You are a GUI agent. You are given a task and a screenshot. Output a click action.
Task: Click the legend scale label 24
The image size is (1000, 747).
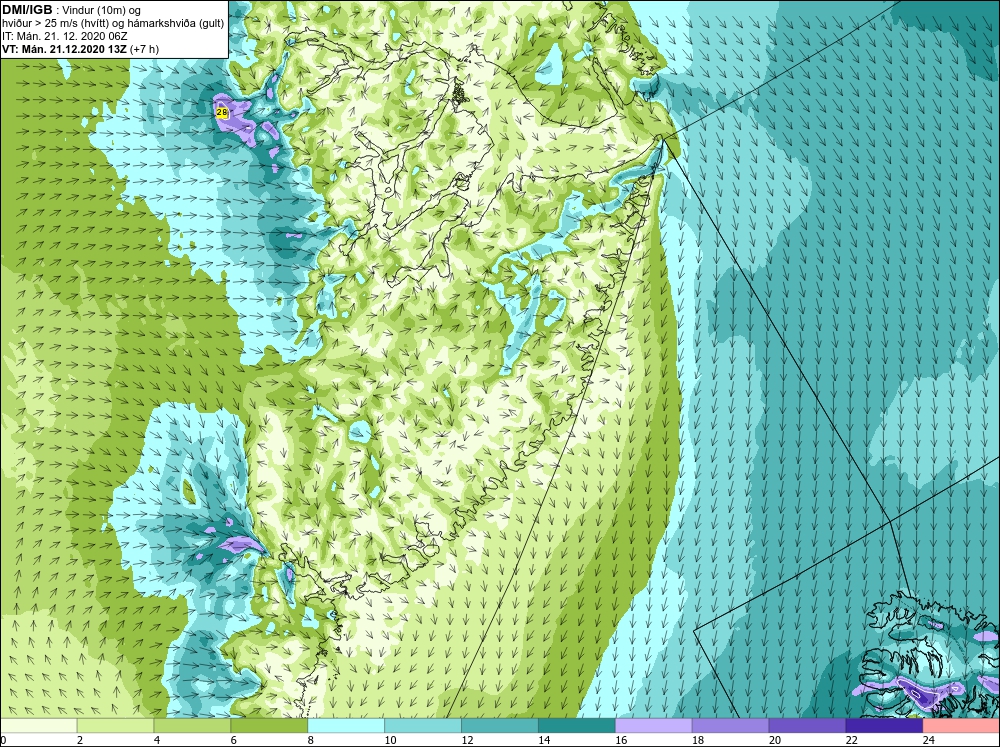tap(929, 740)
